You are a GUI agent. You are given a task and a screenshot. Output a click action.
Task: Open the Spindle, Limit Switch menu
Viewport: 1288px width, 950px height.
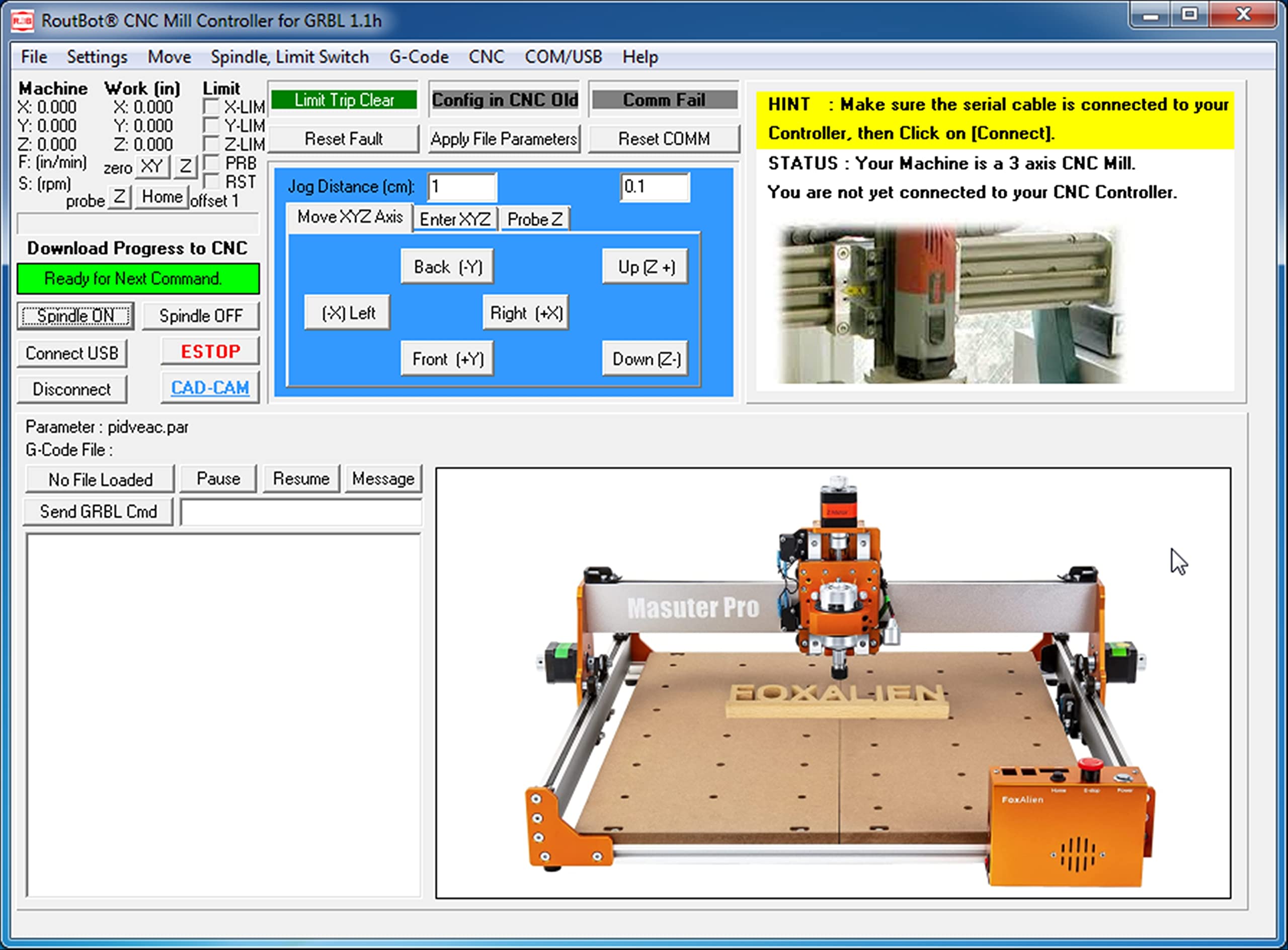pyautogui.click(x=289, y=57)
